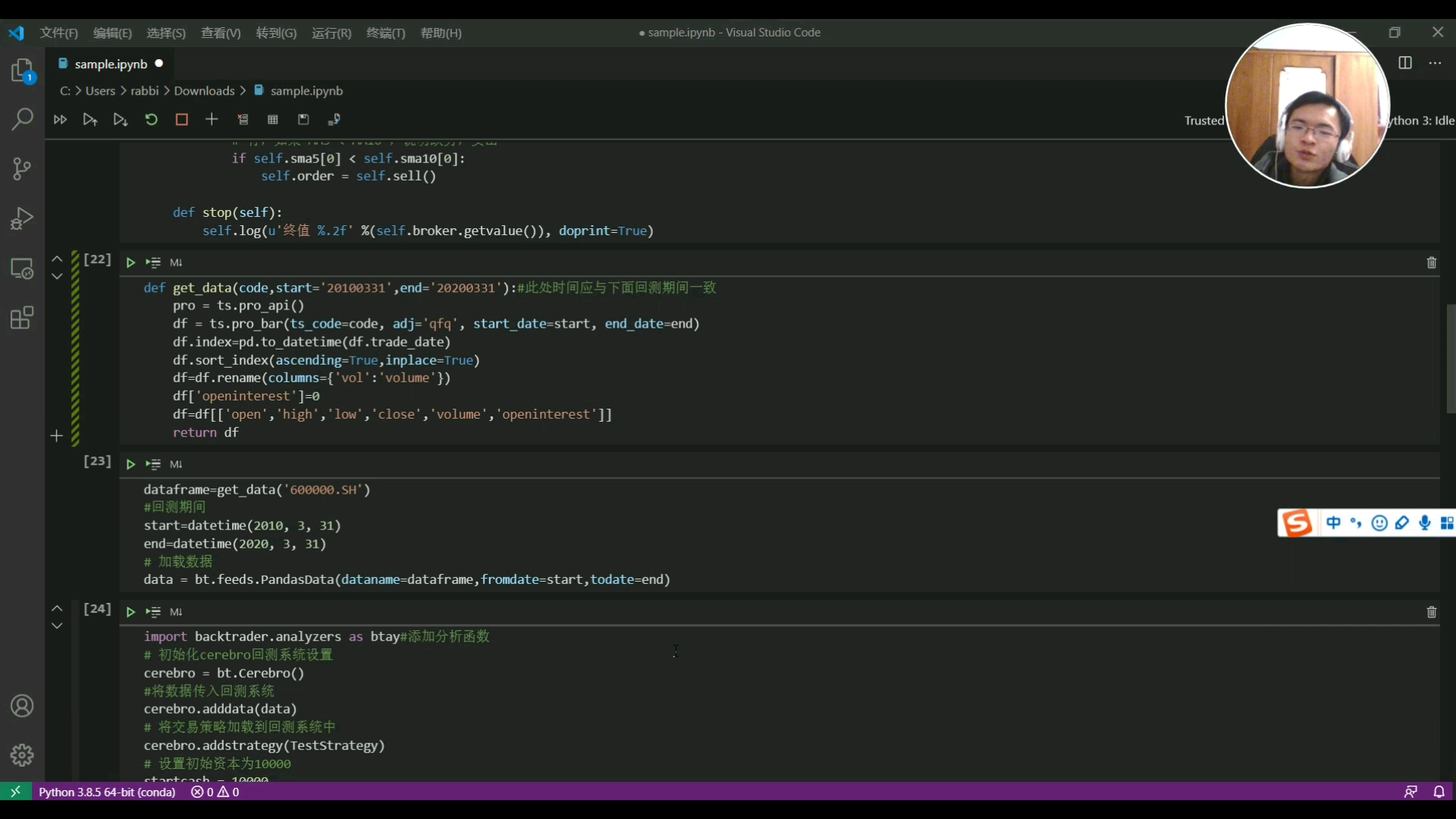1456x819 pixels.
Task: Select the sample.ipynb editor tab
Action: pyautogui.click(x=111, y=64)
